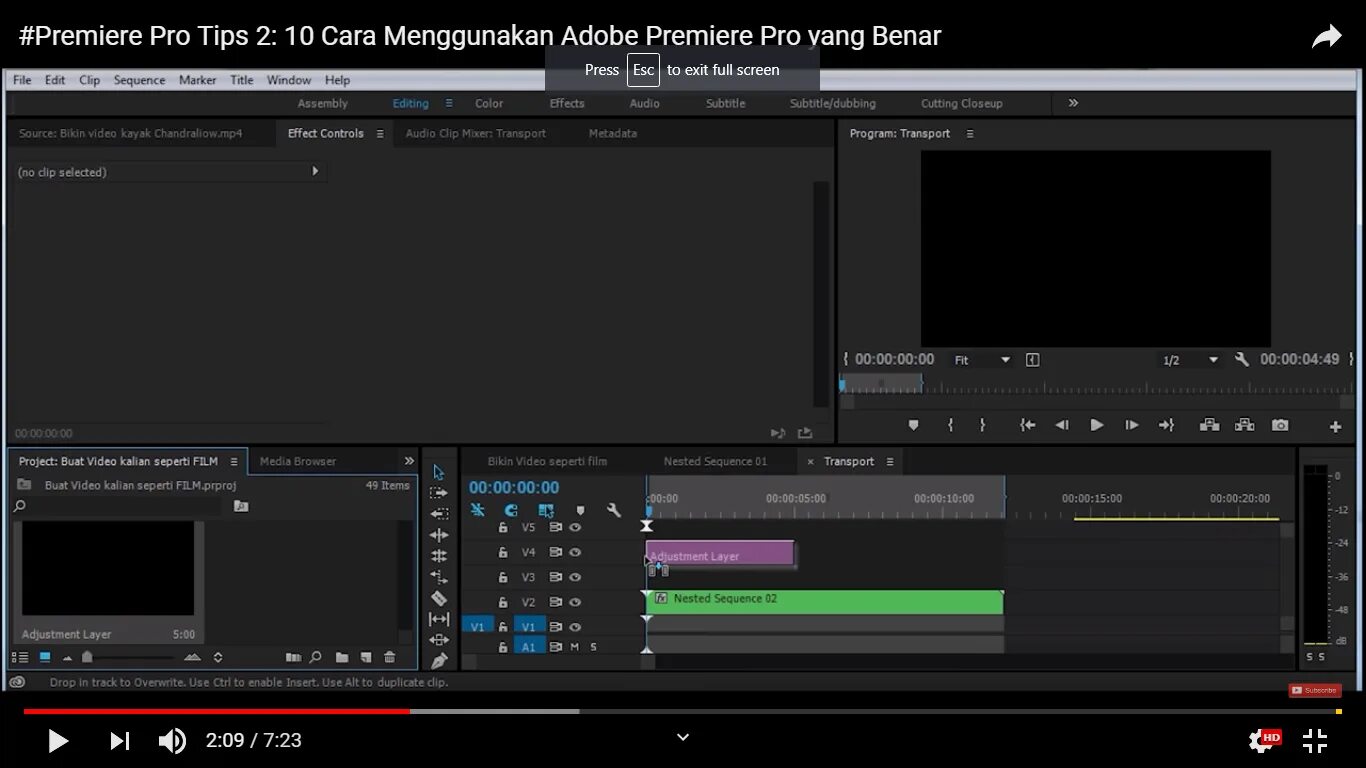Click the Find magnifier in Project panel footer
1366x768 pixels.
coord(316,657)
